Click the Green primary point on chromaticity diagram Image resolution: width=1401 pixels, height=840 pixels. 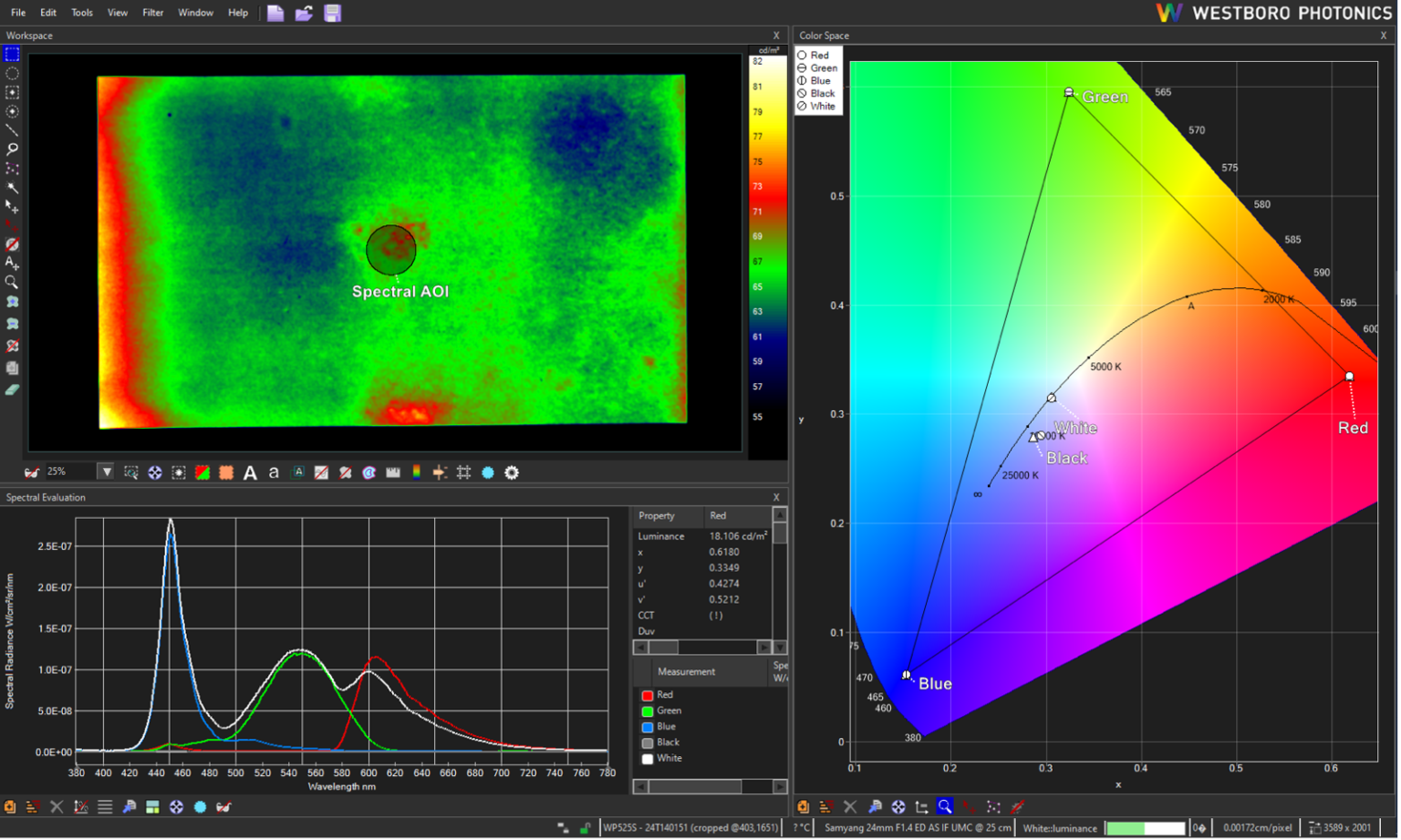coord(1070,93)
